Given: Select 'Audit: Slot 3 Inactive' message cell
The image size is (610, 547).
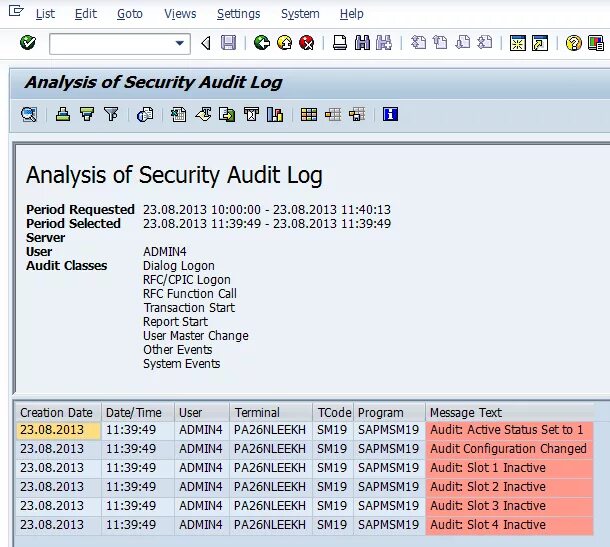Looking at the screenshot, I should pos(509,506).
